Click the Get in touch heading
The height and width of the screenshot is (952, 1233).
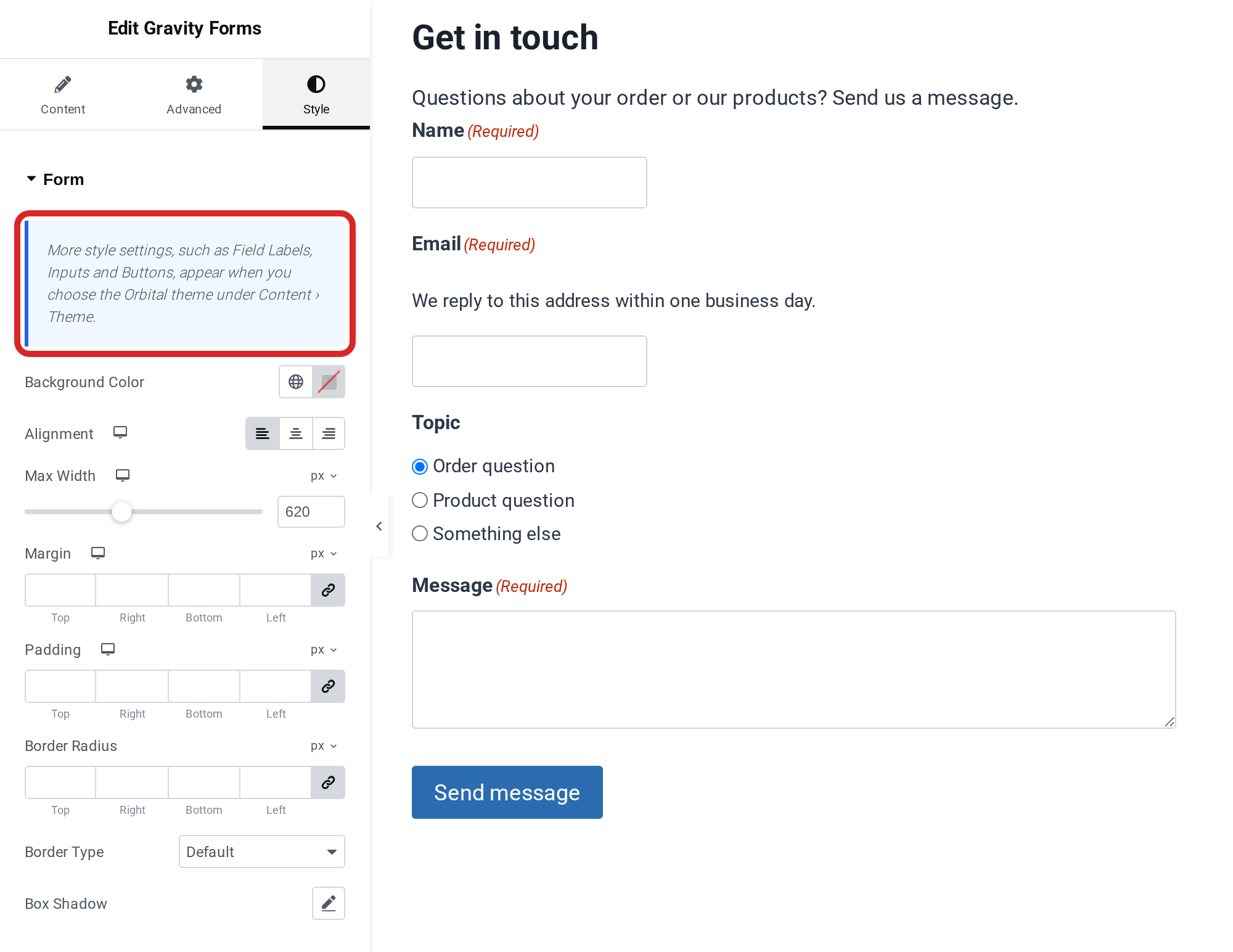tap(505, 37)
